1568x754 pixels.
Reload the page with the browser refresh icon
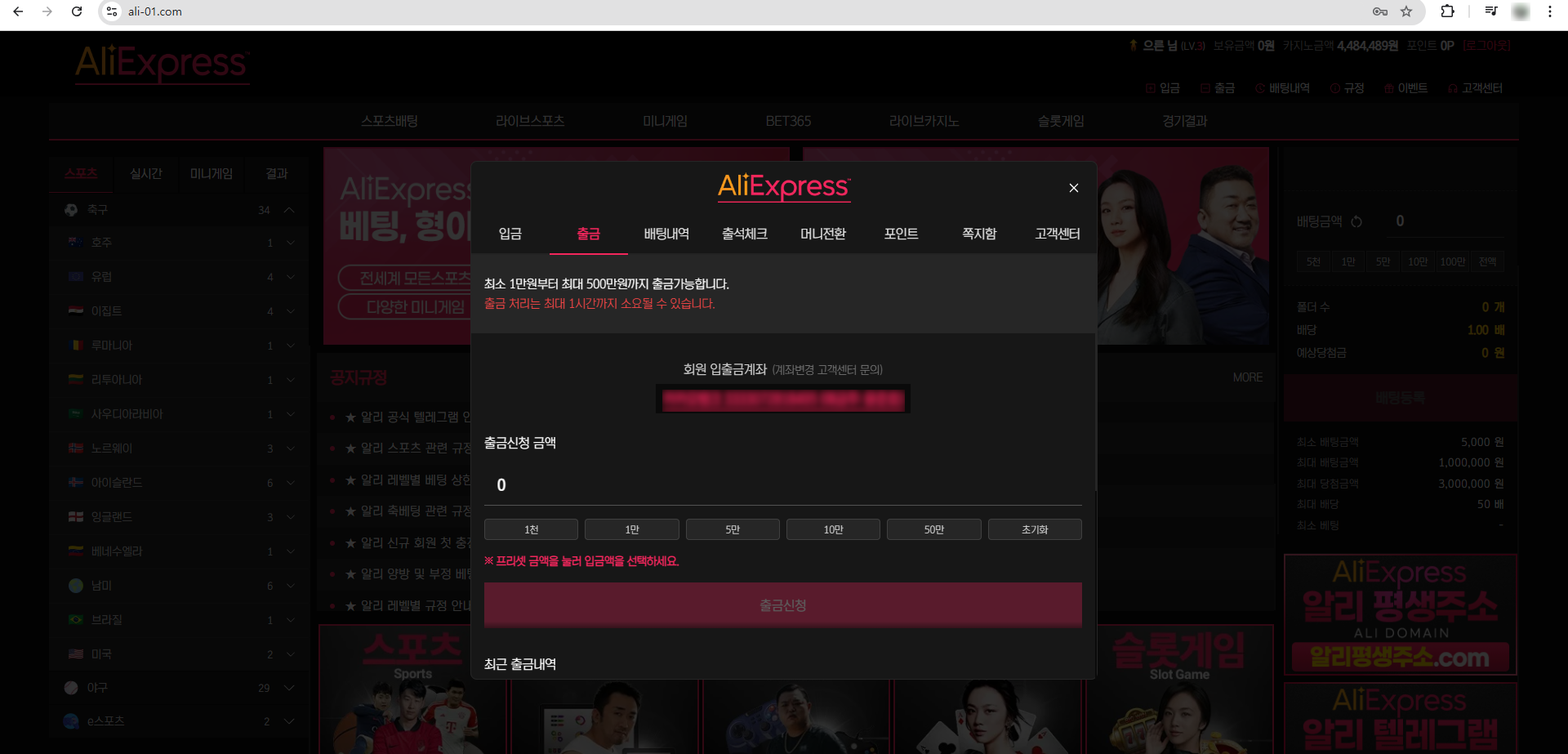coord(77,11)
